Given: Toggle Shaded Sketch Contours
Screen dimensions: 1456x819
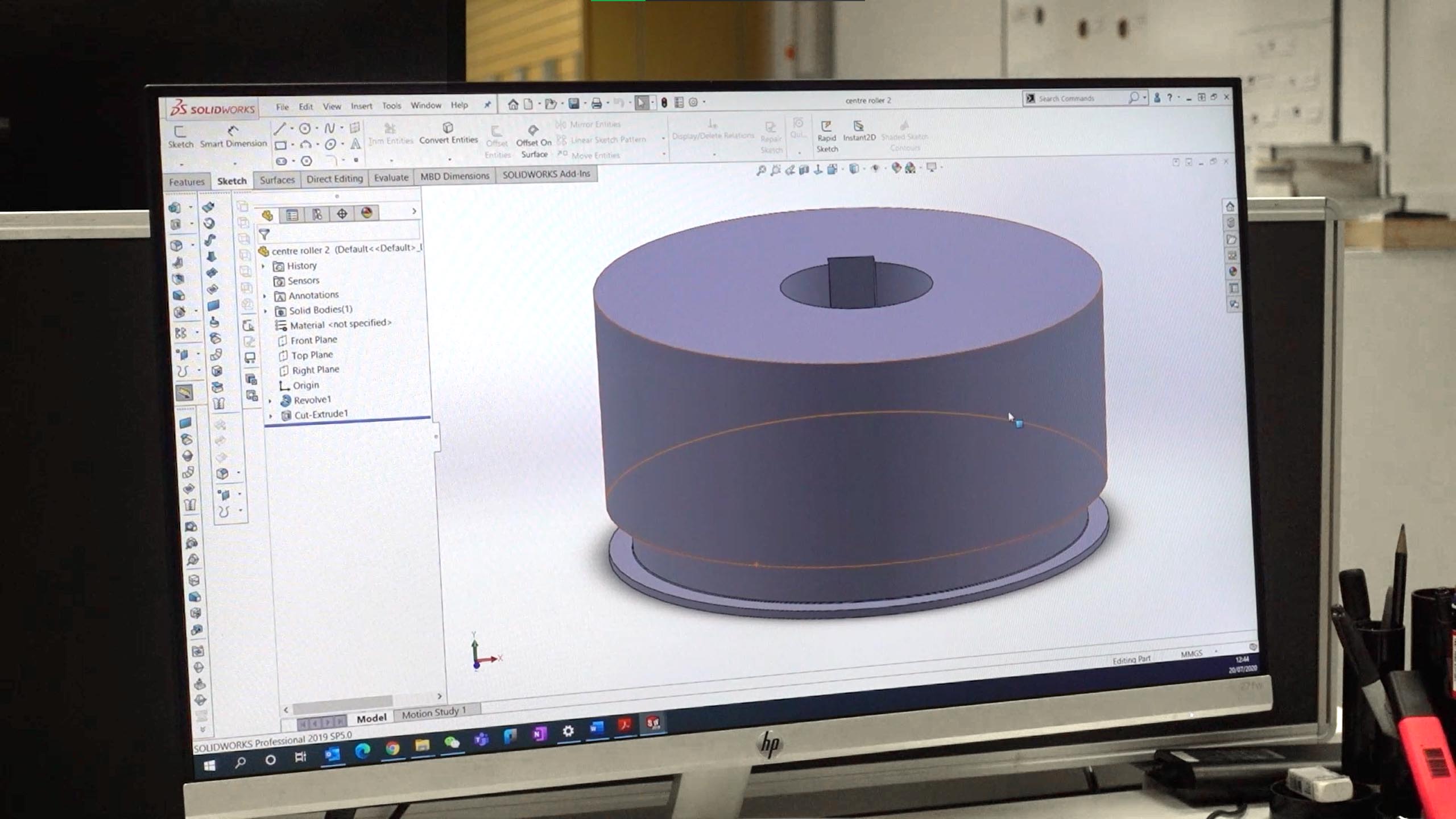Looking at the screenshot, I should 904,135.
